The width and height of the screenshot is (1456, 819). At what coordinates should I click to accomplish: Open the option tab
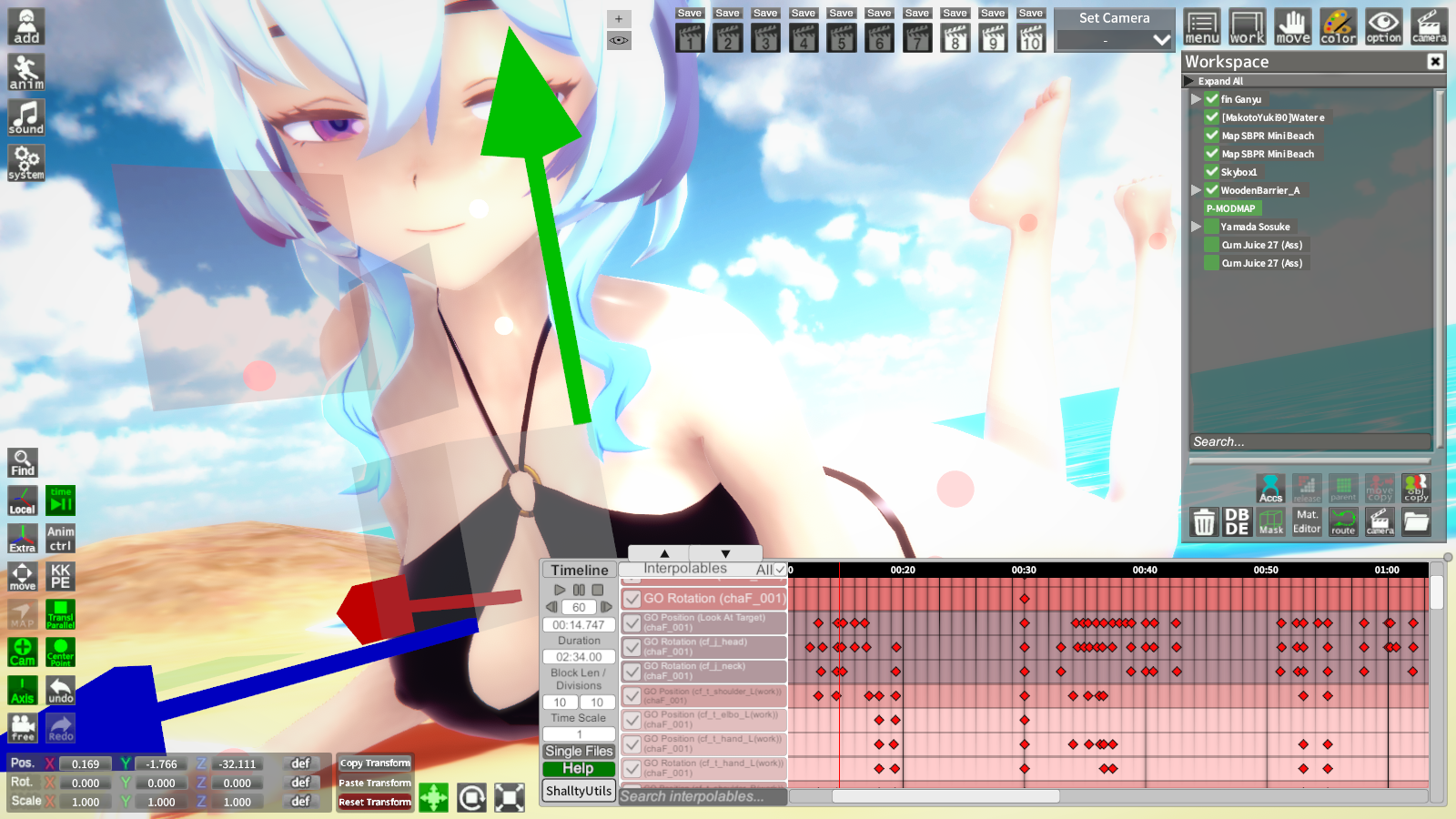click(1384, 27)
